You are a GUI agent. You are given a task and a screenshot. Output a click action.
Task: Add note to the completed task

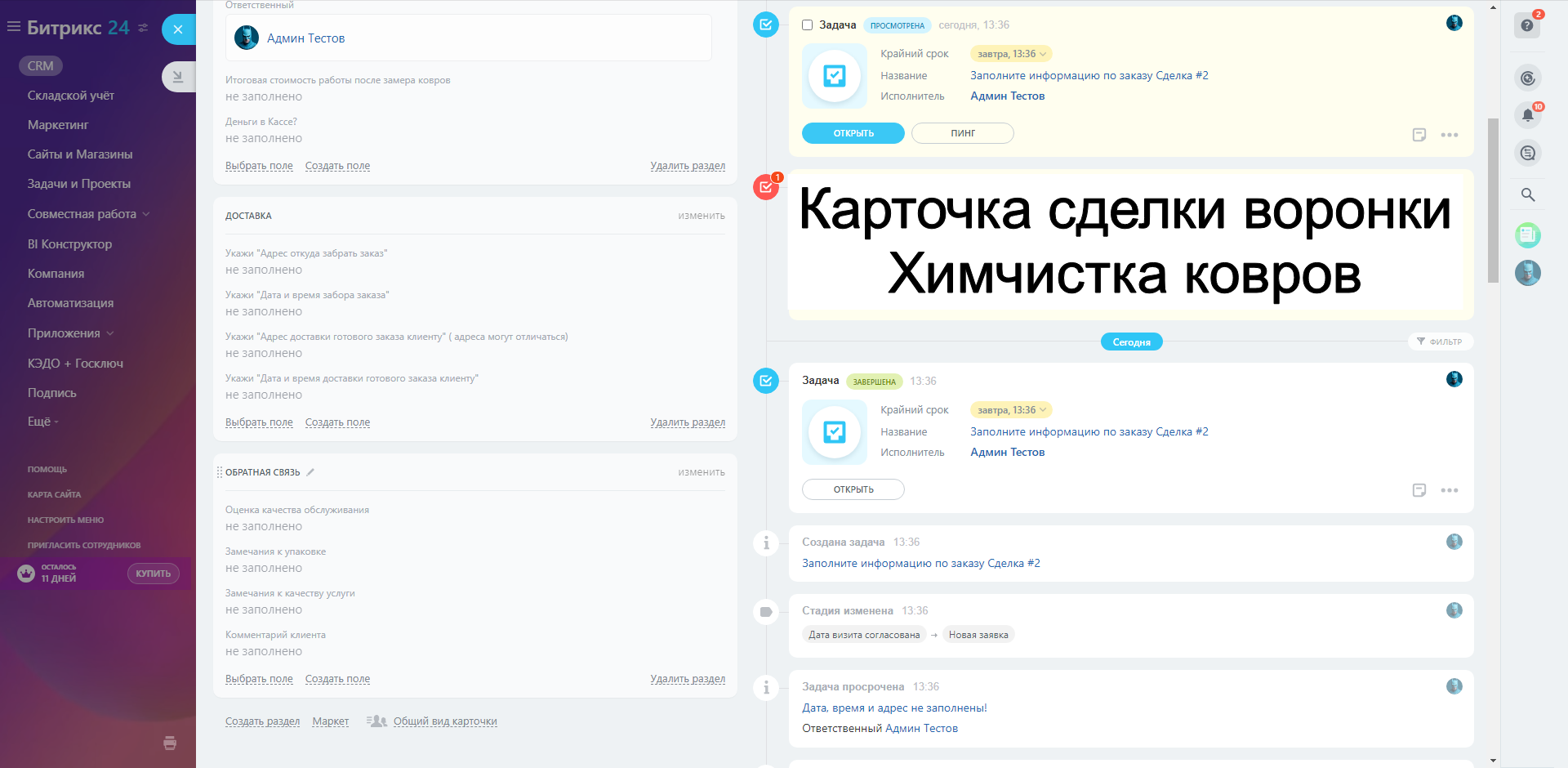pos(1419,490)
